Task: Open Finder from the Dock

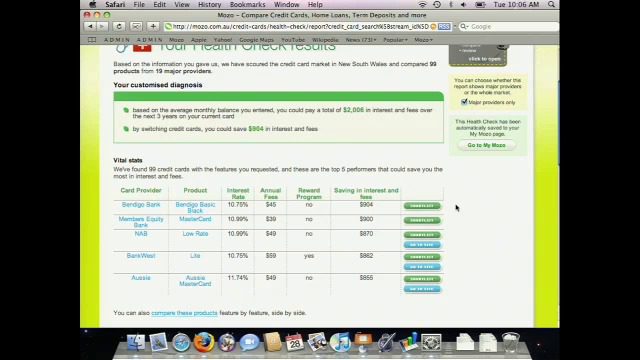Action: point(136,342)
